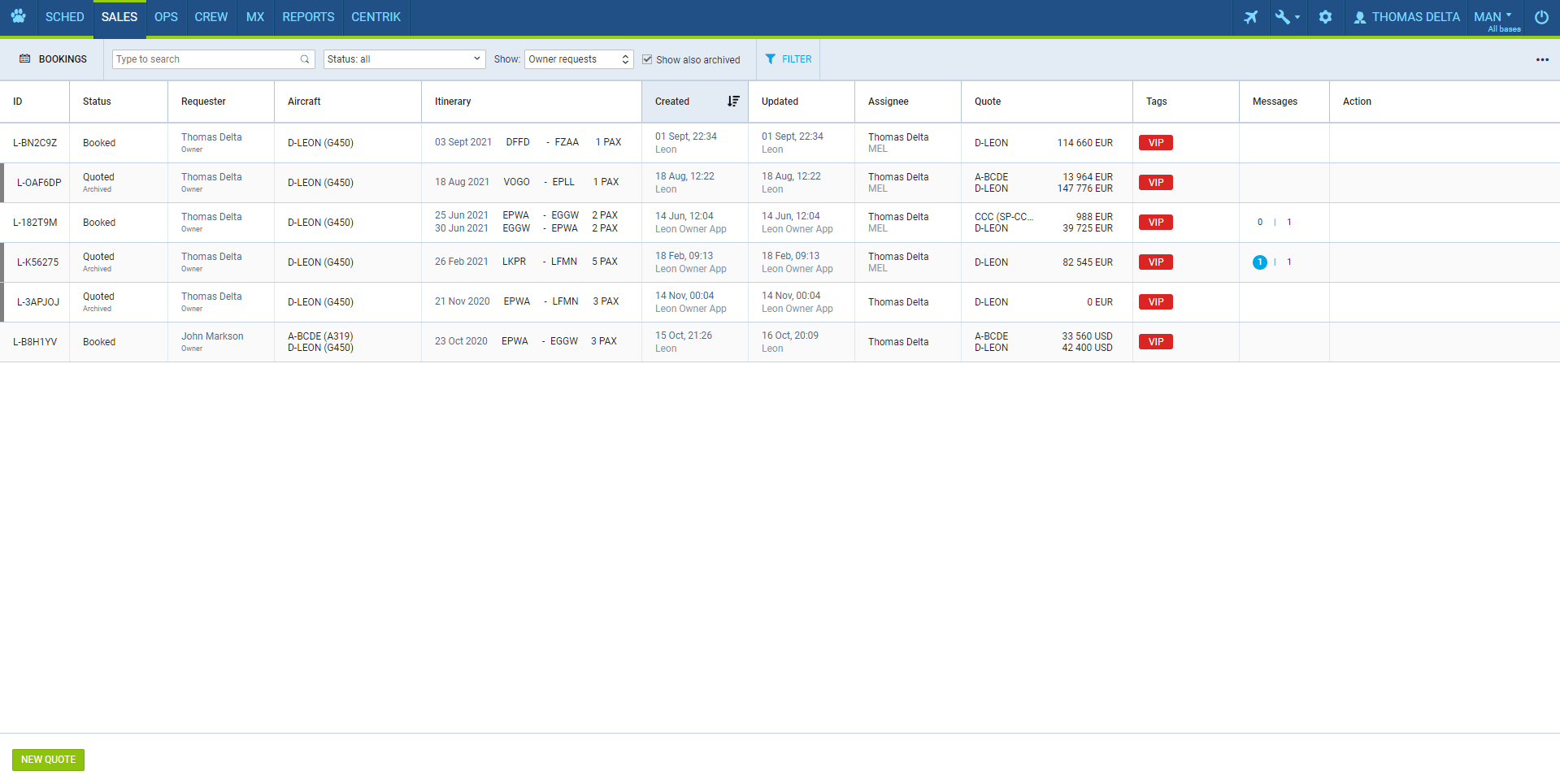
Task: Expand the Status: all dropdown
Action: pos(404,59)
